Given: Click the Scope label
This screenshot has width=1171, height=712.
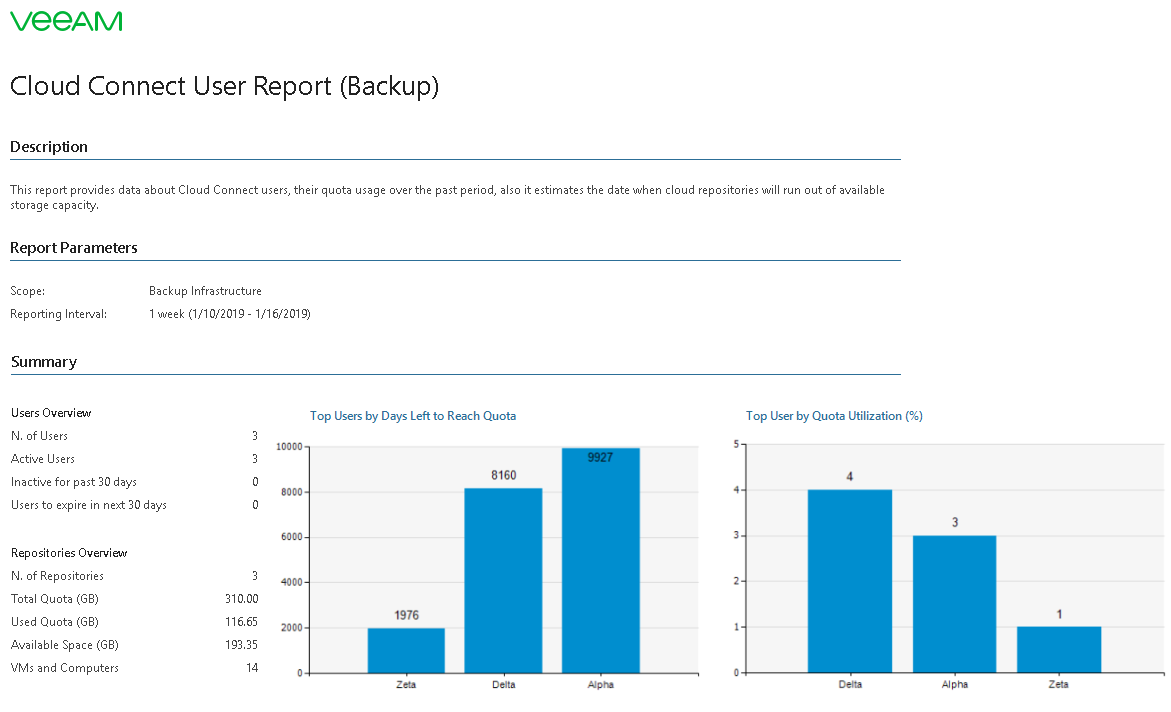Looking at the screenshot, I should 28,291.
